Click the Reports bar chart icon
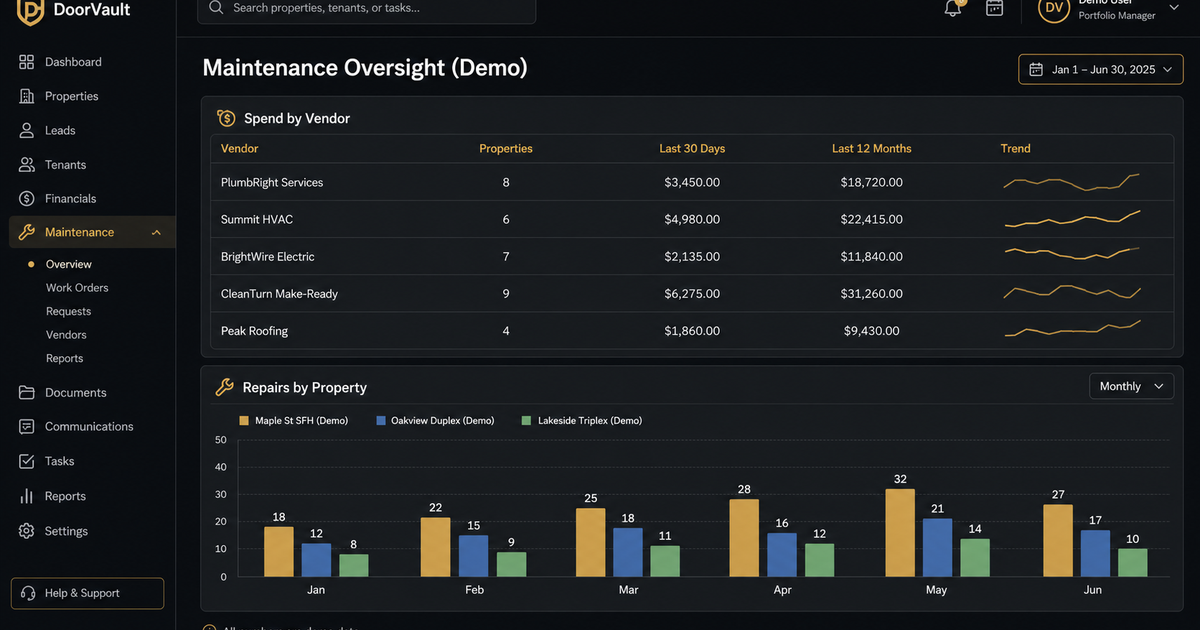This screenshot has height=630, width=1200. 27,496
